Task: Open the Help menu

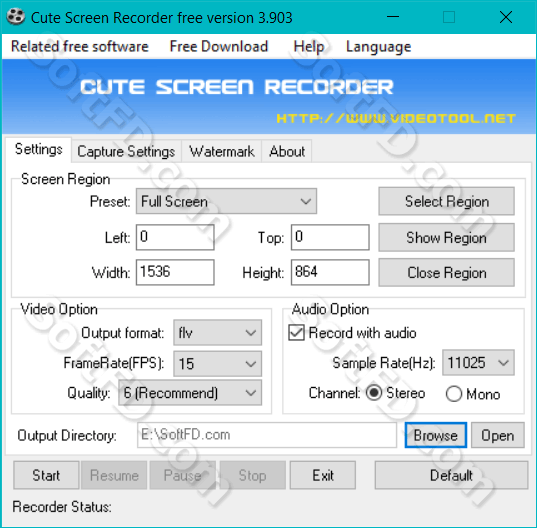Action: click(309, 47)
